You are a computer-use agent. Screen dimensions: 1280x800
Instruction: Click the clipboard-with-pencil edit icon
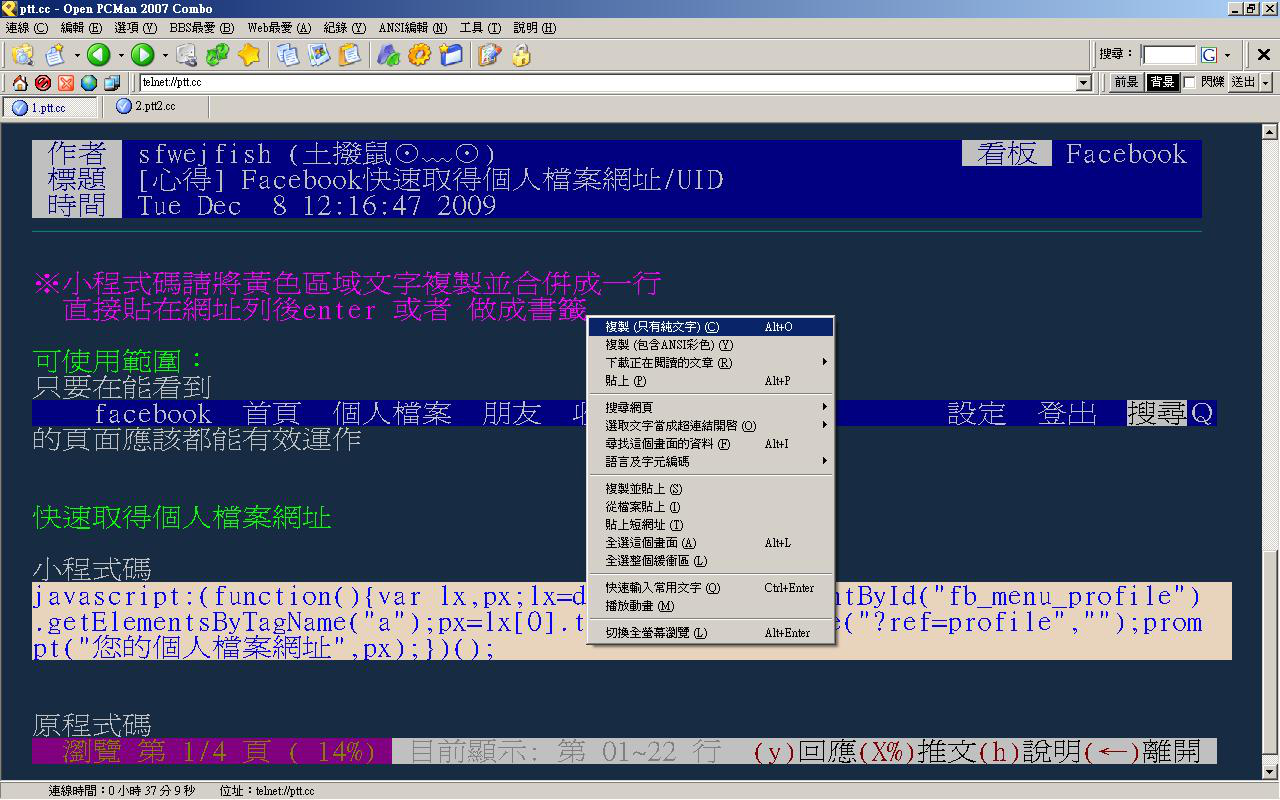tap(489, 55)
